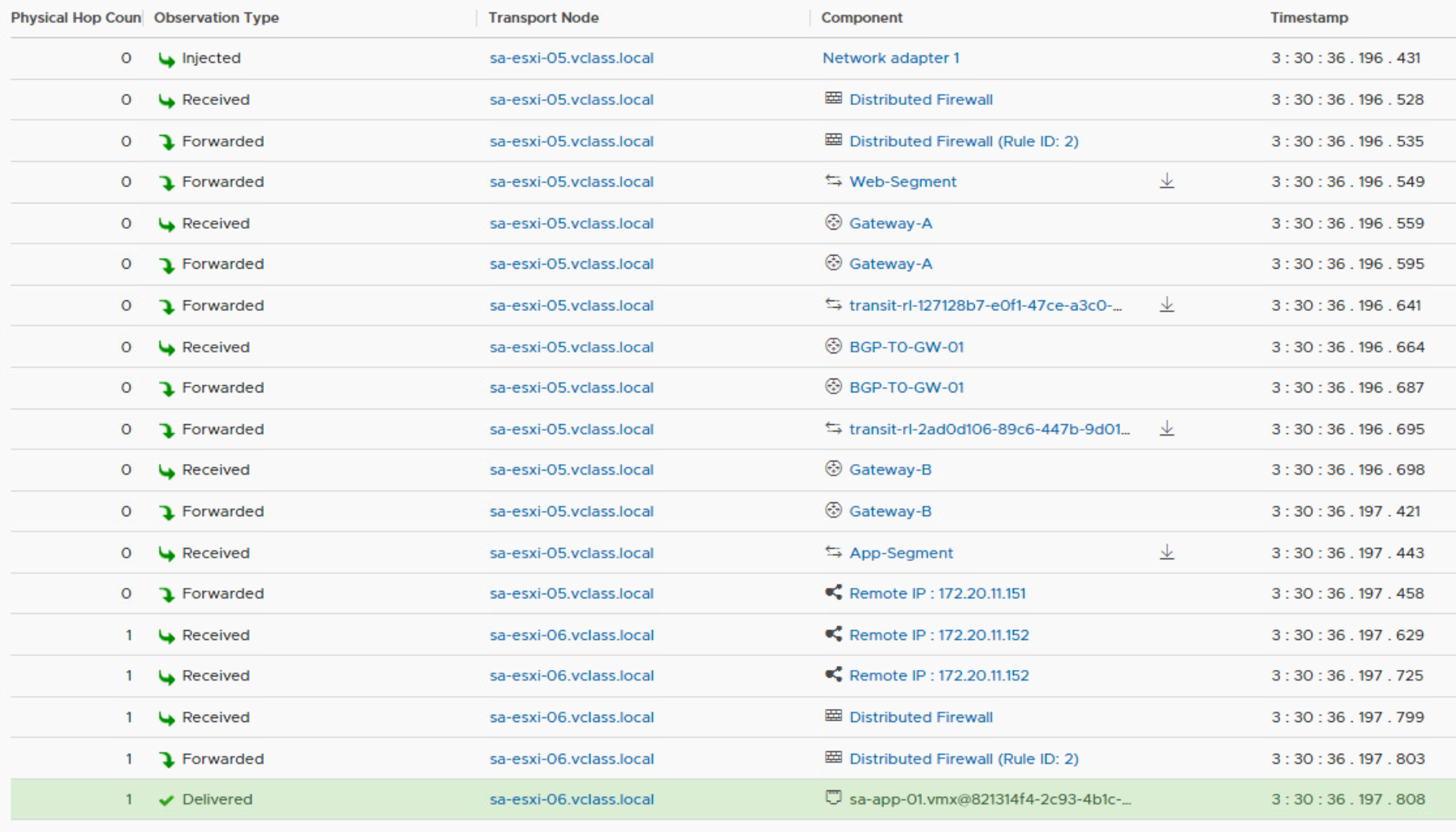
Task: Sort by Physical Hop Count column header
Action: click(x=76, y=17)
